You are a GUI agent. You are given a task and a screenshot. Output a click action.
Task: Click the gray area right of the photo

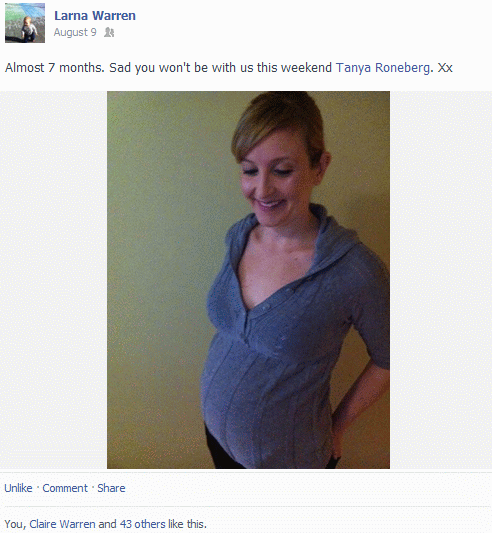(x=441, y=280)
